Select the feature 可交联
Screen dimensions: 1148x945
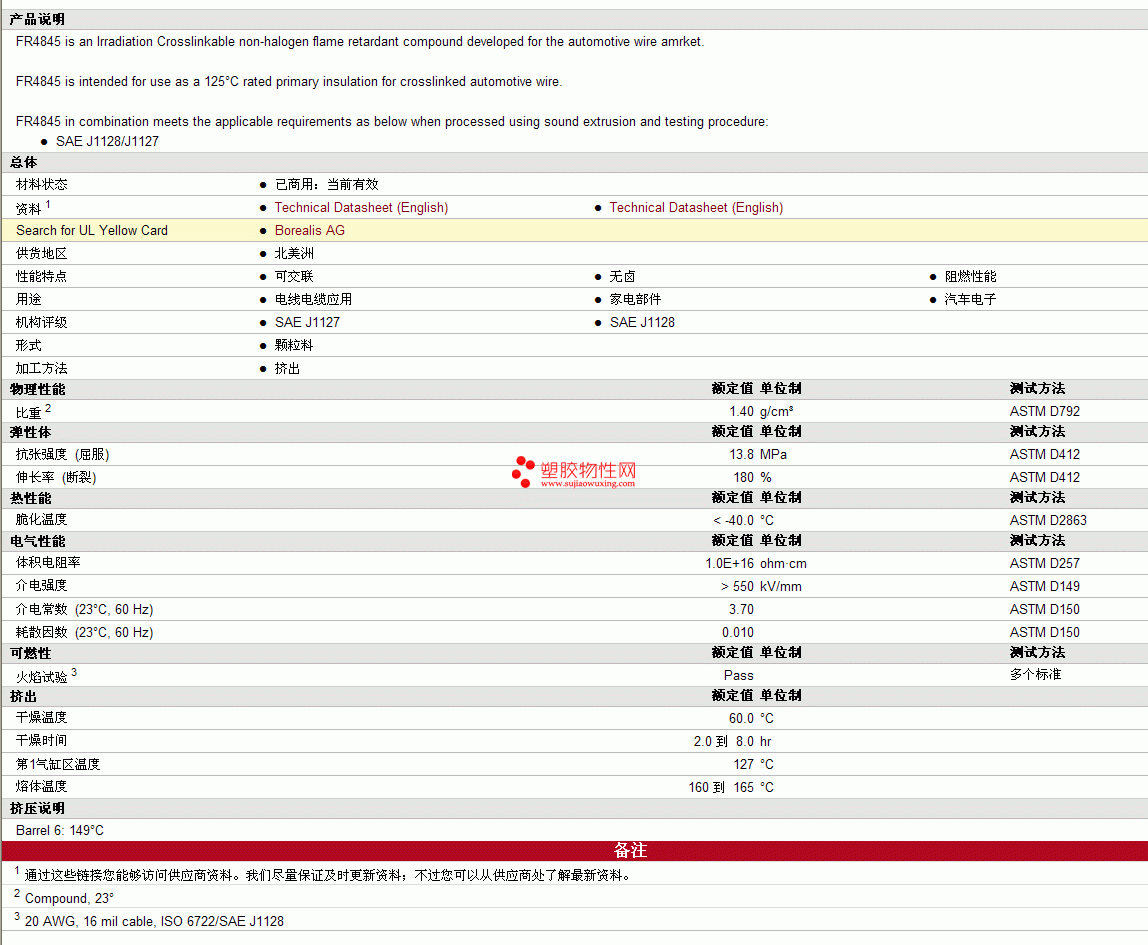(294, 277)
